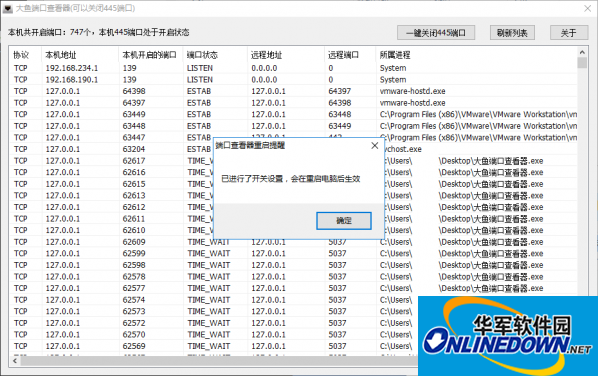
Task: Sort by 远程端口 column header
Action: tap(350, 55)
